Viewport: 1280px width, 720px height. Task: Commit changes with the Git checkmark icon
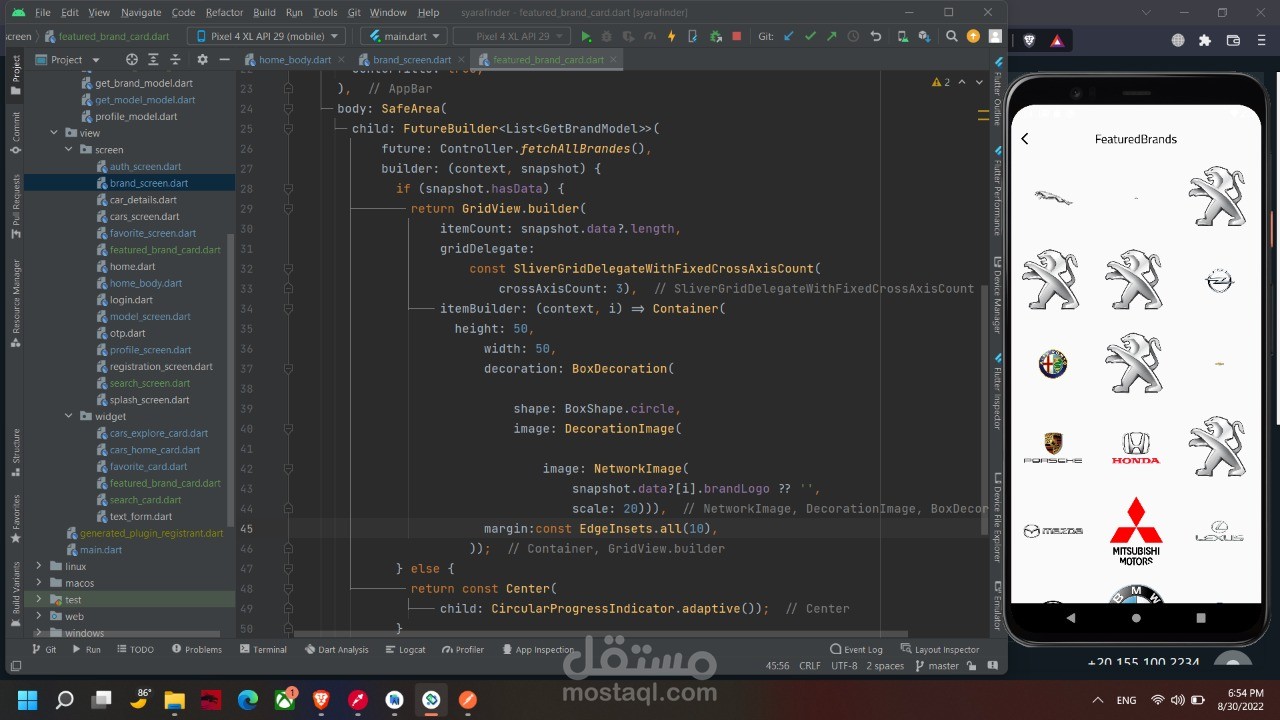tap(810, 36)
